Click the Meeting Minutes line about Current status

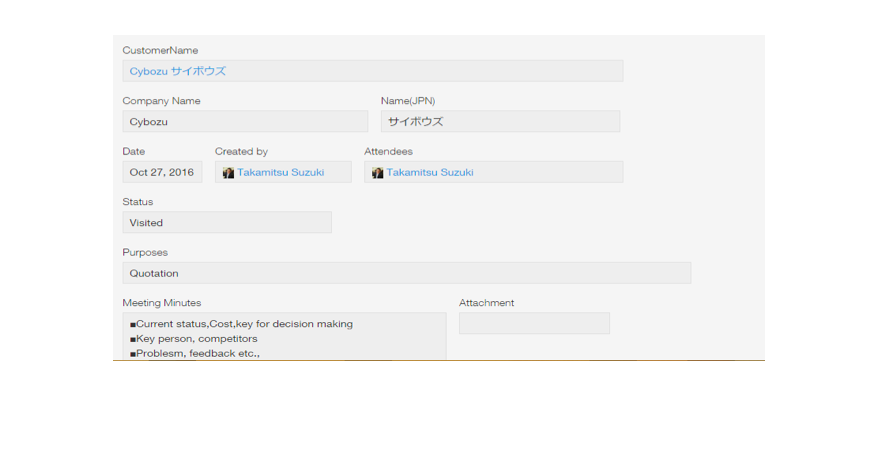(x=242, y=324)
